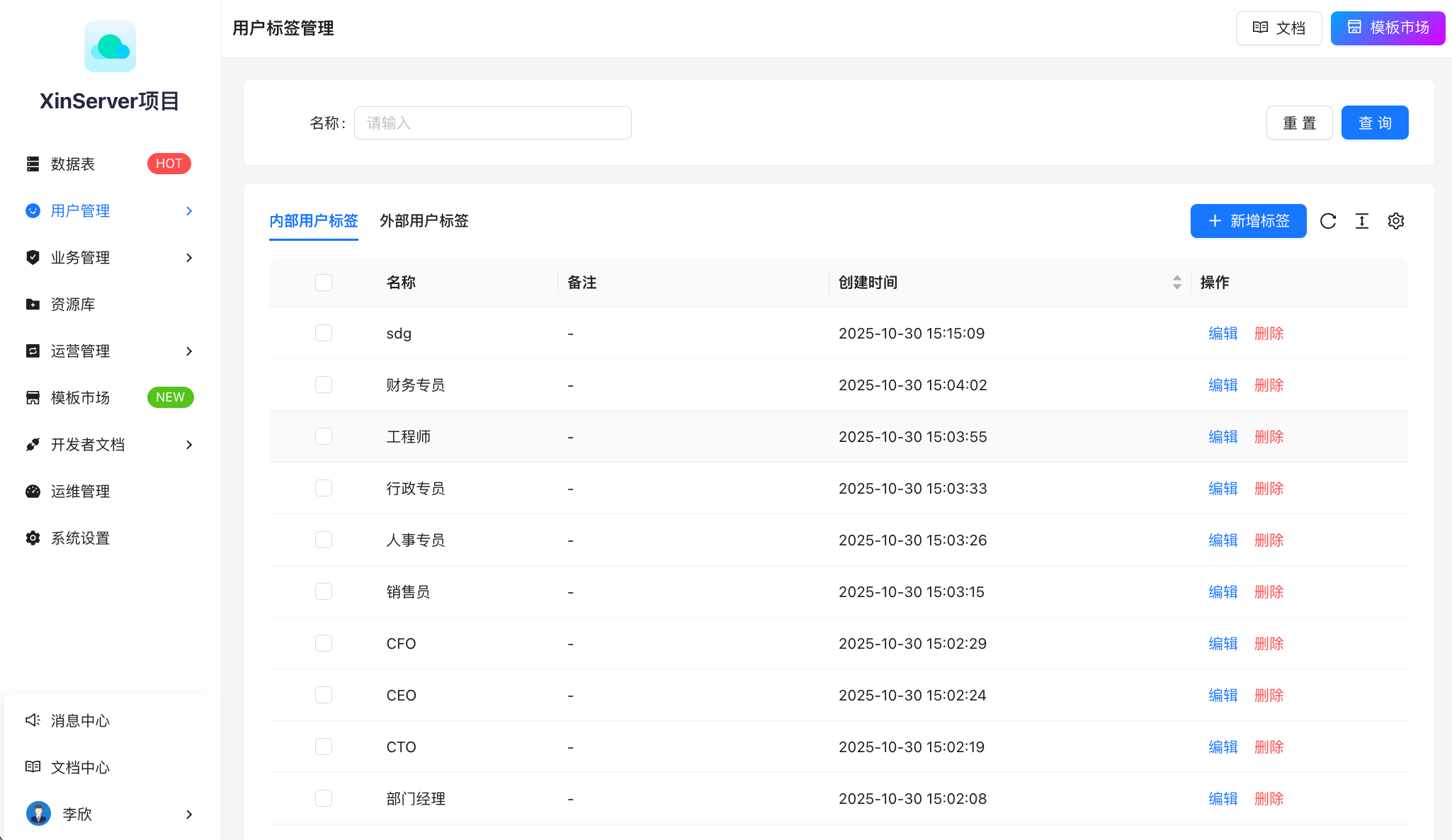Switch to the 外部用户标签 tab

(424, 221)
